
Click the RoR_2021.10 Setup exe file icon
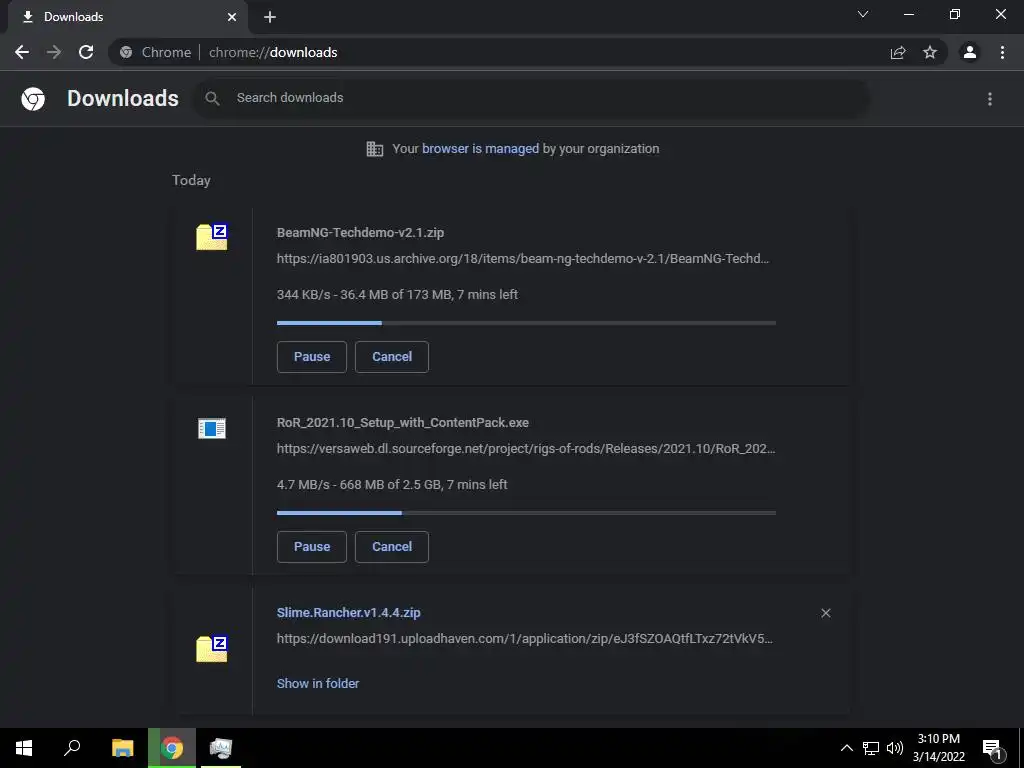tap(212, 428)
